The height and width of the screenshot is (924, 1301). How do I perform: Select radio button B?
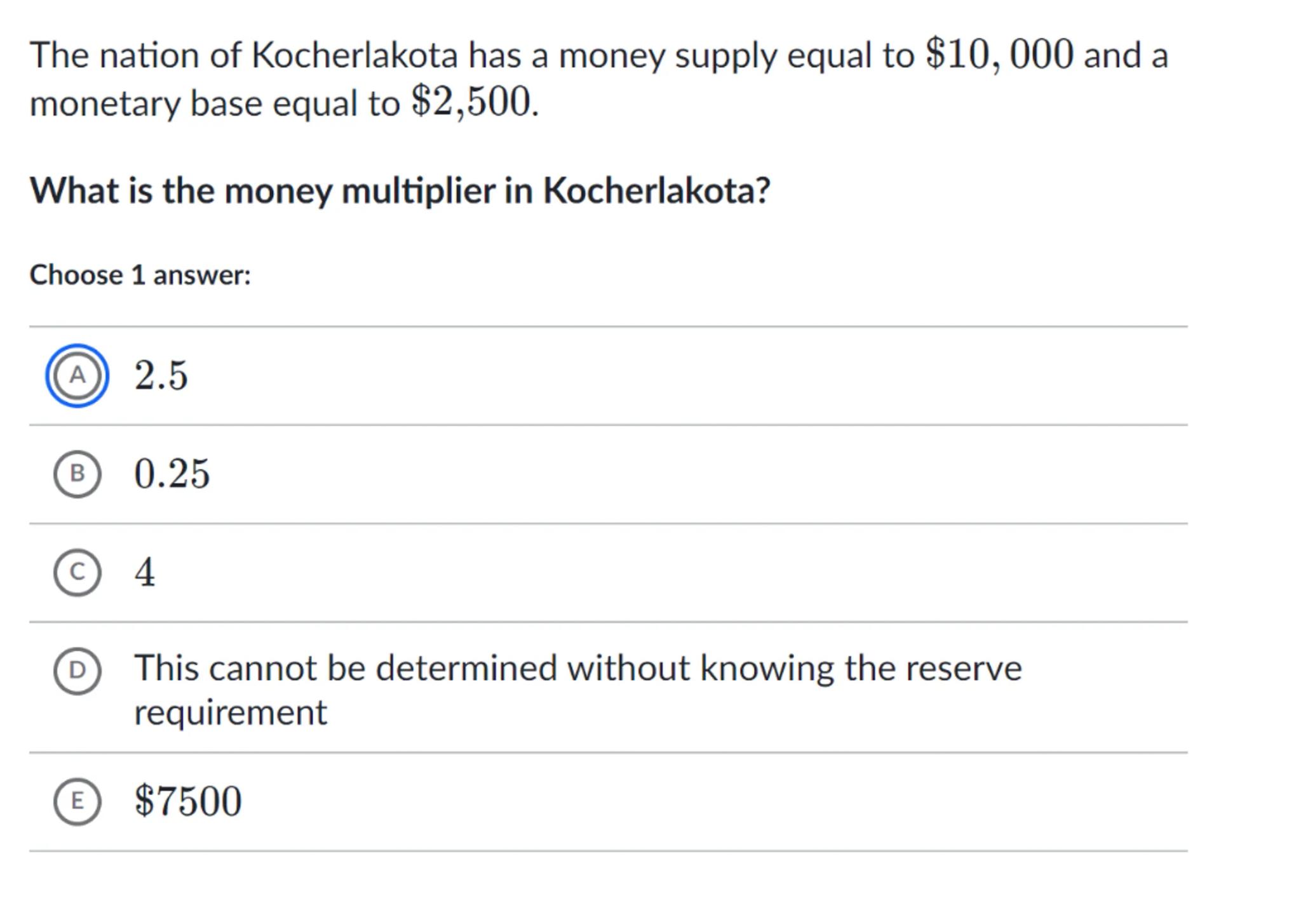tap(77, 474)
